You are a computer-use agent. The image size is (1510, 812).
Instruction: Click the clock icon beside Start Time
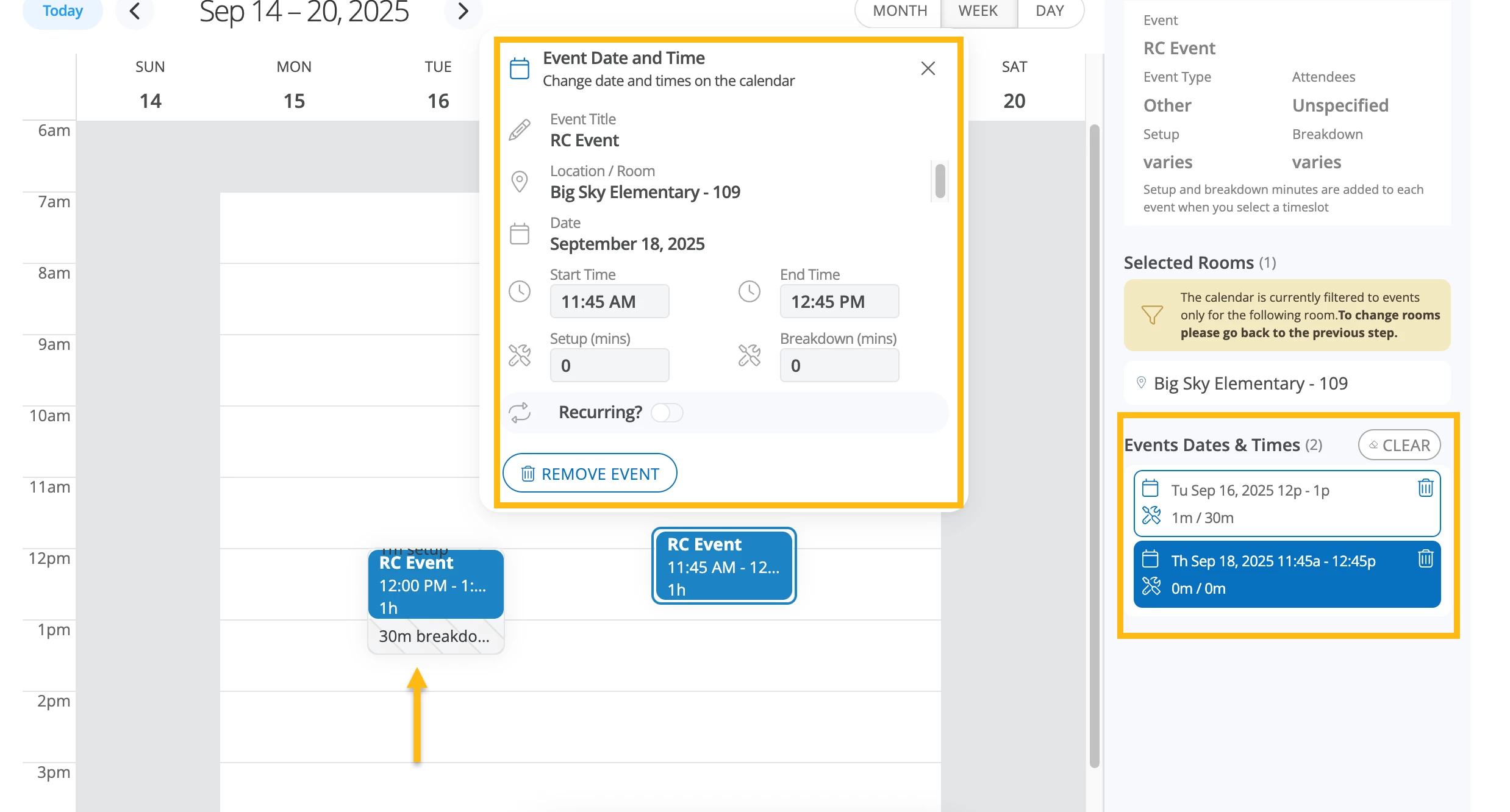(520, 291)
